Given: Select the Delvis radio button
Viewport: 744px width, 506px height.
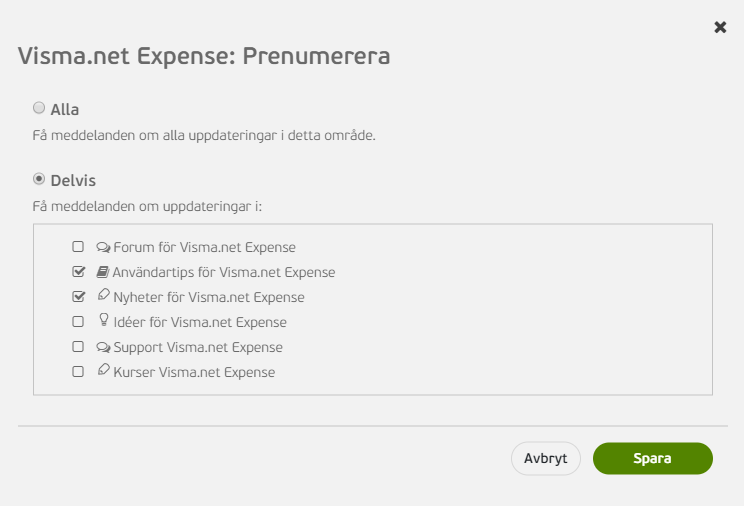Looking at the screenshot, I should coord(39,179).
